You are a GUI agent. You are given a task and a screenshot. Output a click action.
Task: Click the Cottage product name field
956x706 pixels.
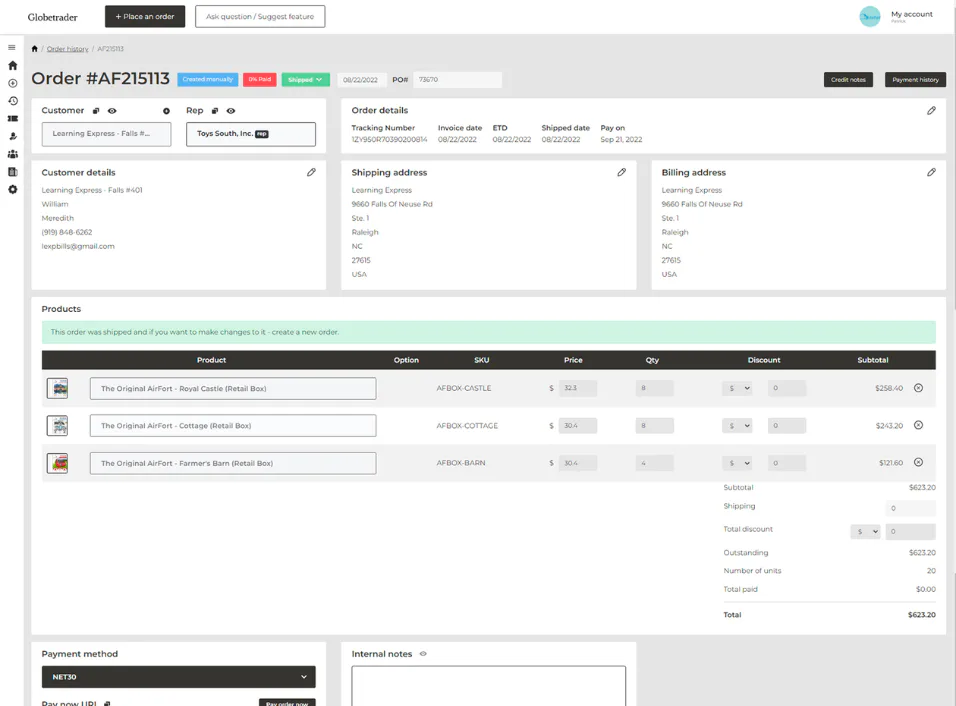(x=233, y=426)
